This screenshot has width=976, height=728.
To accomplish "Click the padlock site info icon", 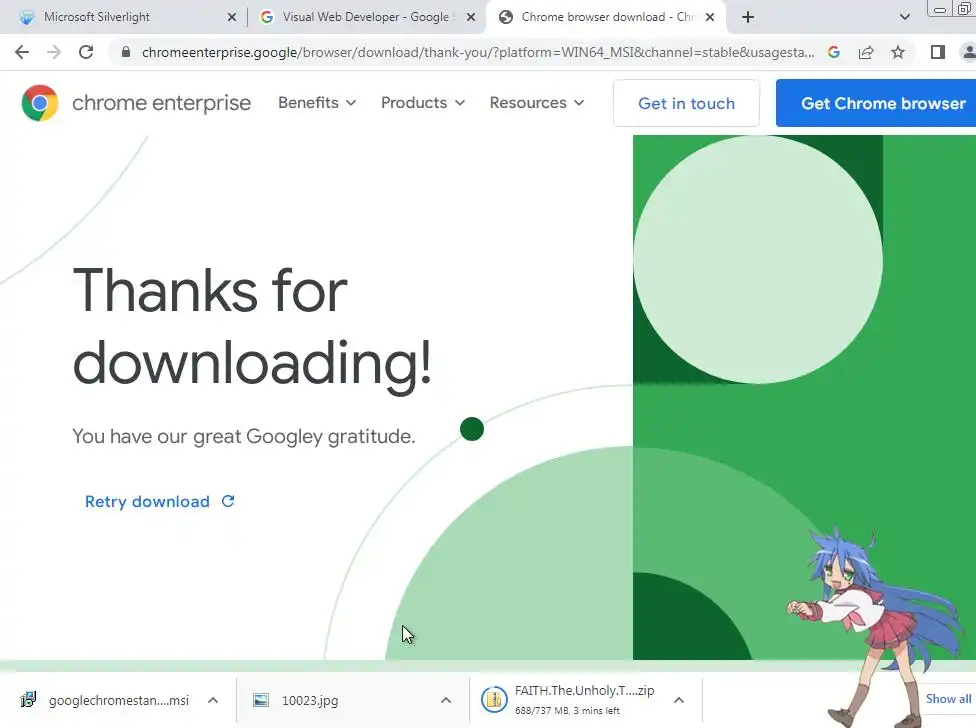I will click(126, 52).
